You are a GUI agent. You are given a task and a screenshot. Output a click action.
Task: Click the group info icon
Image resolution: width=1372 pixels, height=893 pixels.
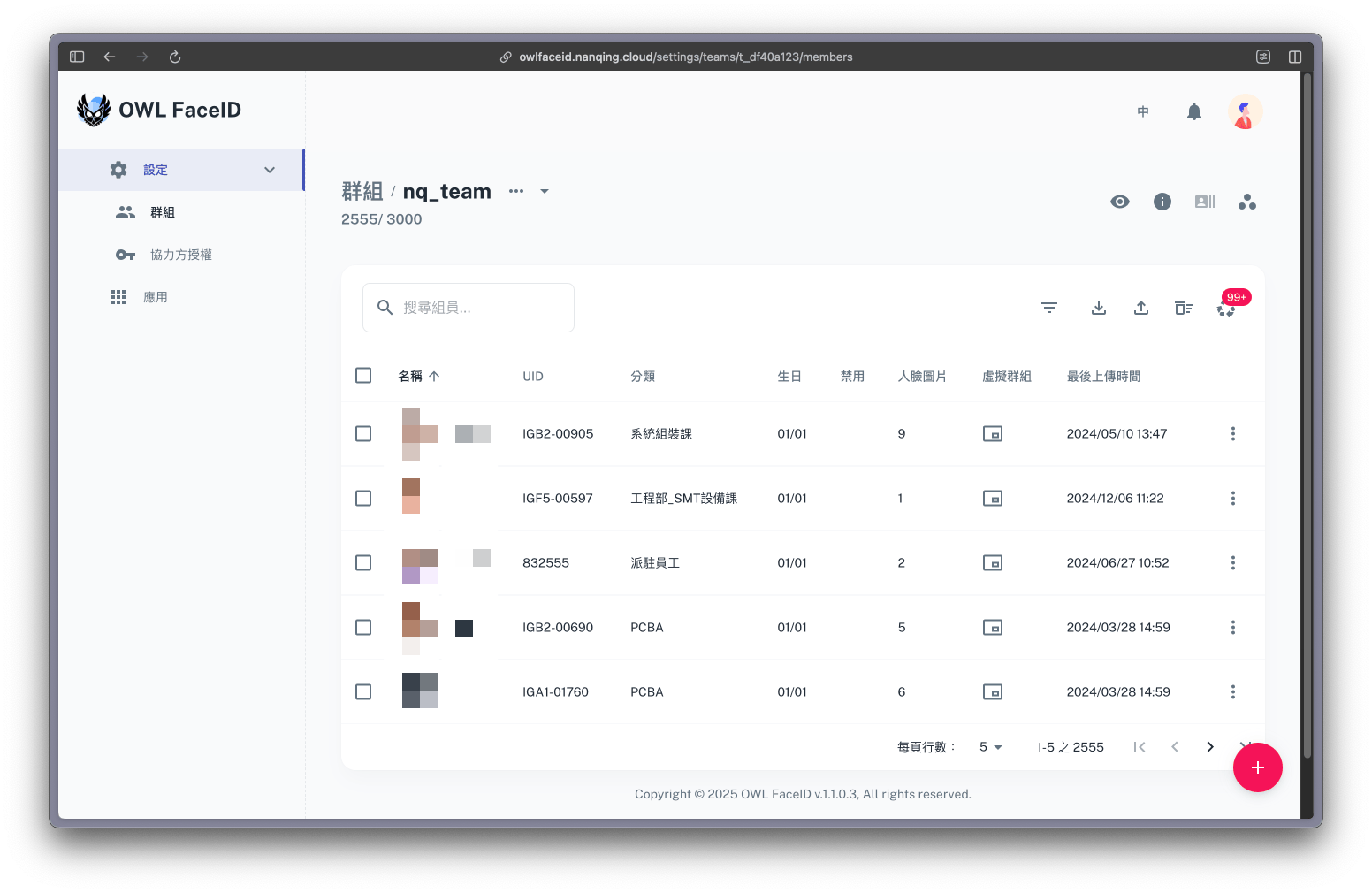1162,202
